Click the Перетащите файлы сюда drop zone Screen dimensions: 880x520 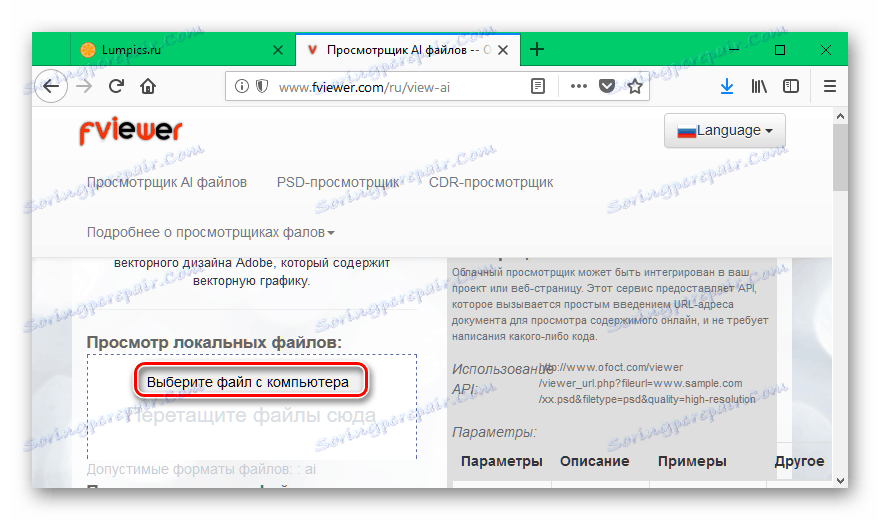click(x=250, y=416)
